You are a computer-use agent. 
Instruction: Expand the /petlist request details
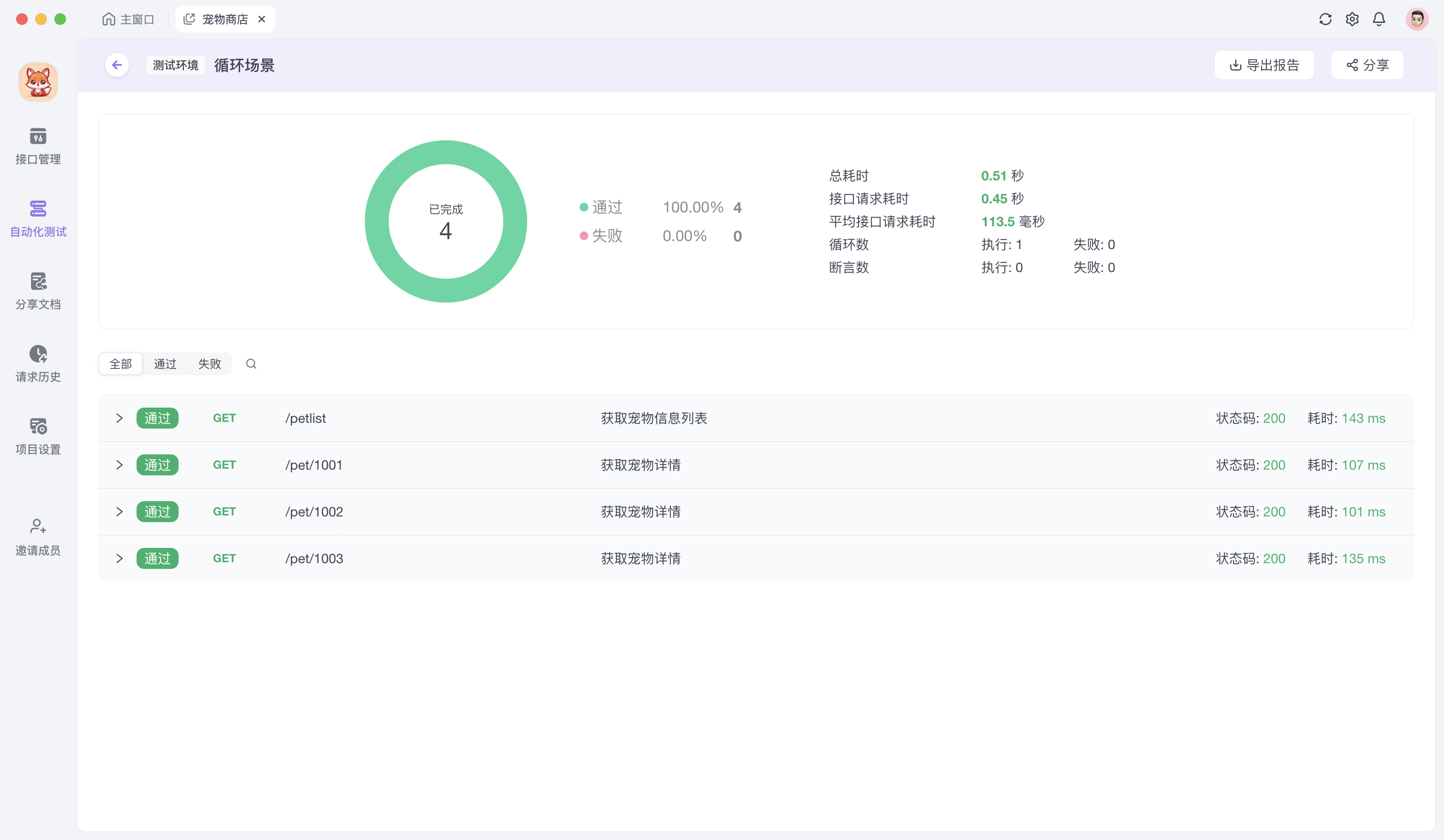tap(119, 418)
